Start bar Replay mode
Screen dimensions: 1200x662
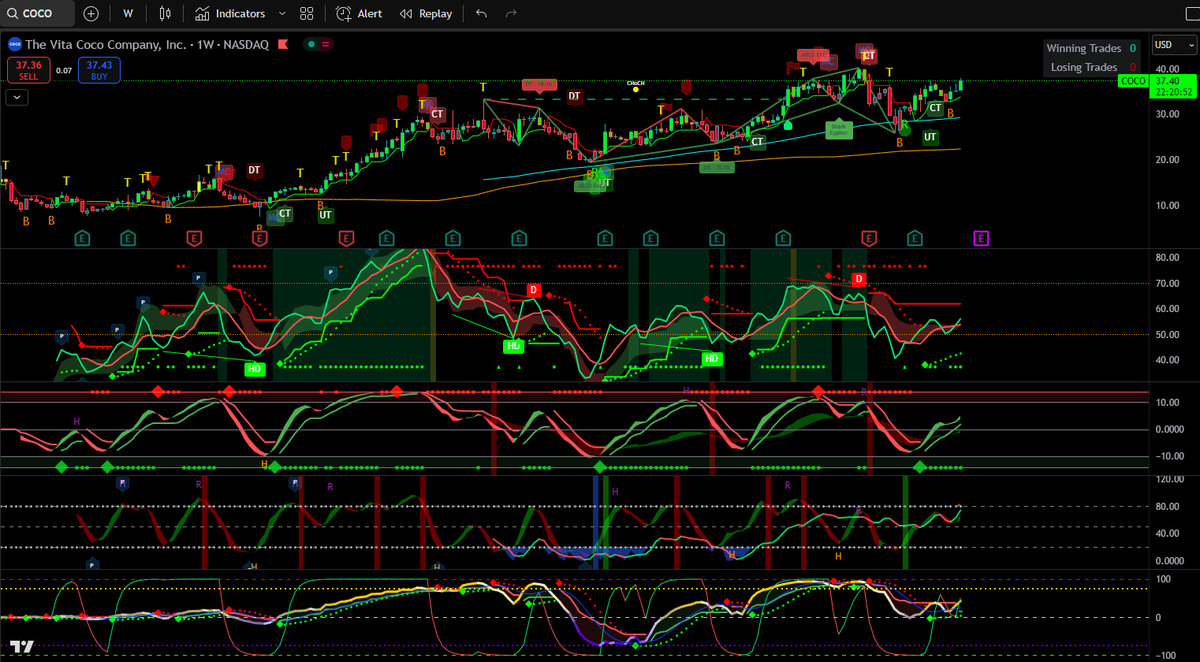click(x=425, y=14)
